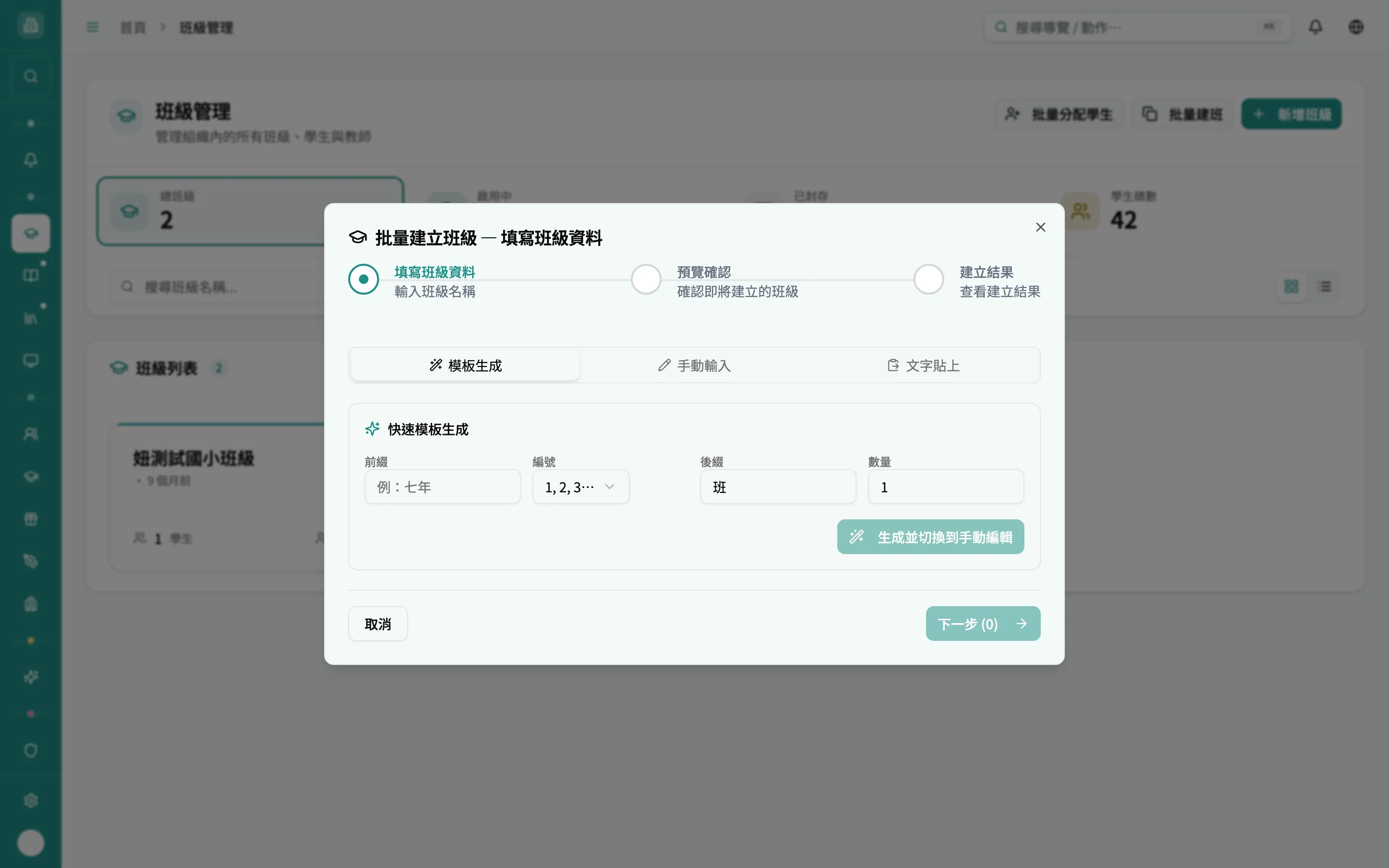Open notifications bell in top bar
The image size is (1389, 868).
coord(1315,27)
